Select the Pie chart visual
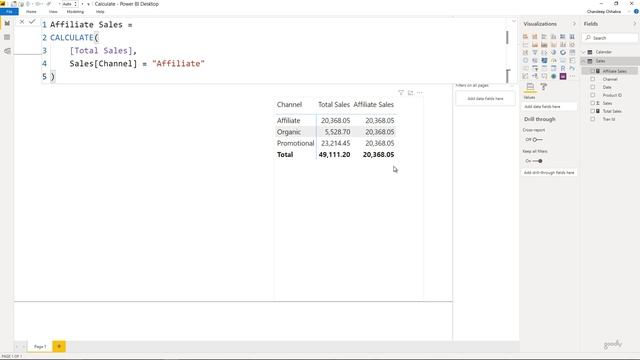Image resolution: width=640 pixels, height=360 pixels. pos(553,52)
